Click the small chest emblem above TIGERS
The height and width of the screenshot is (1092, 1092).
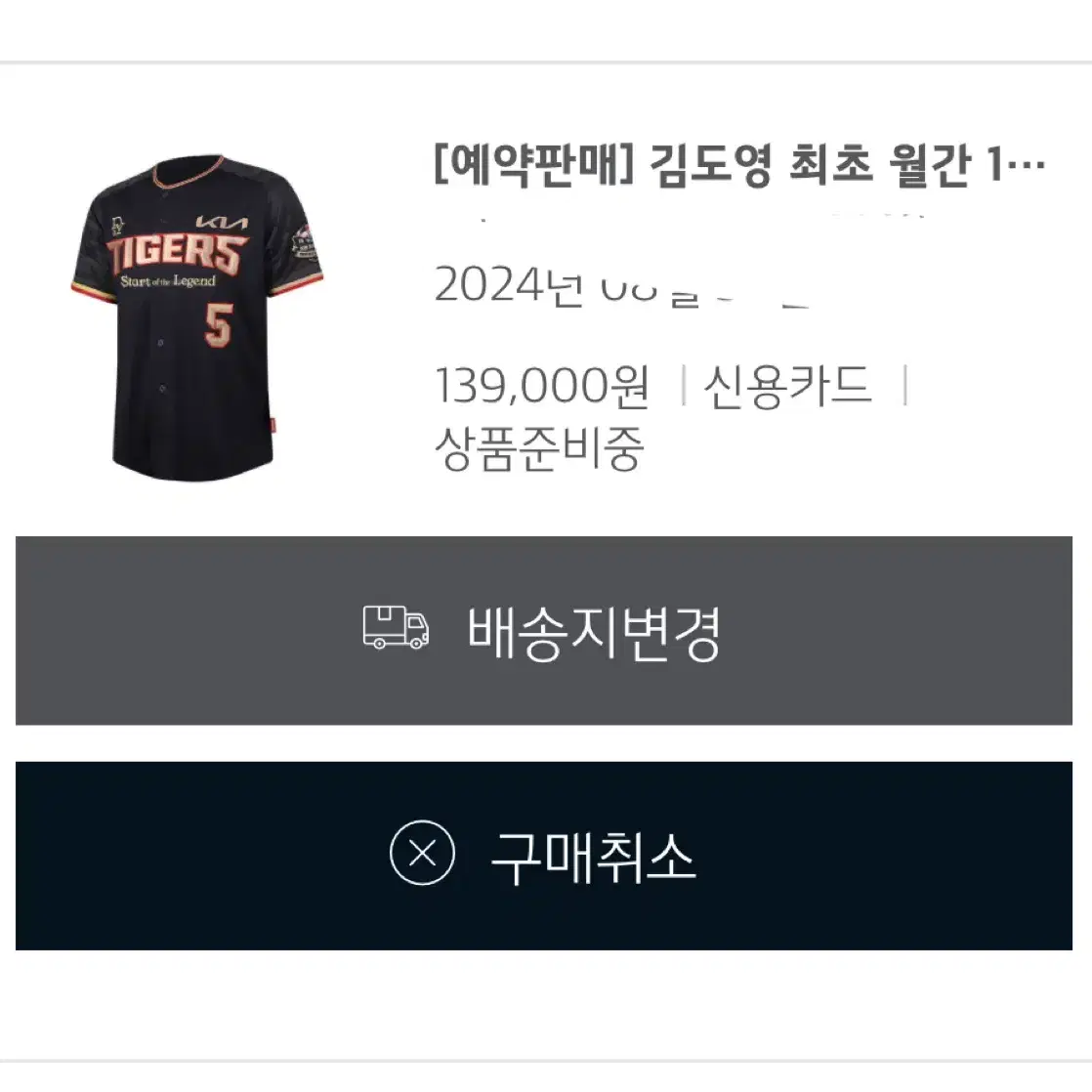(x=117, y=226)
